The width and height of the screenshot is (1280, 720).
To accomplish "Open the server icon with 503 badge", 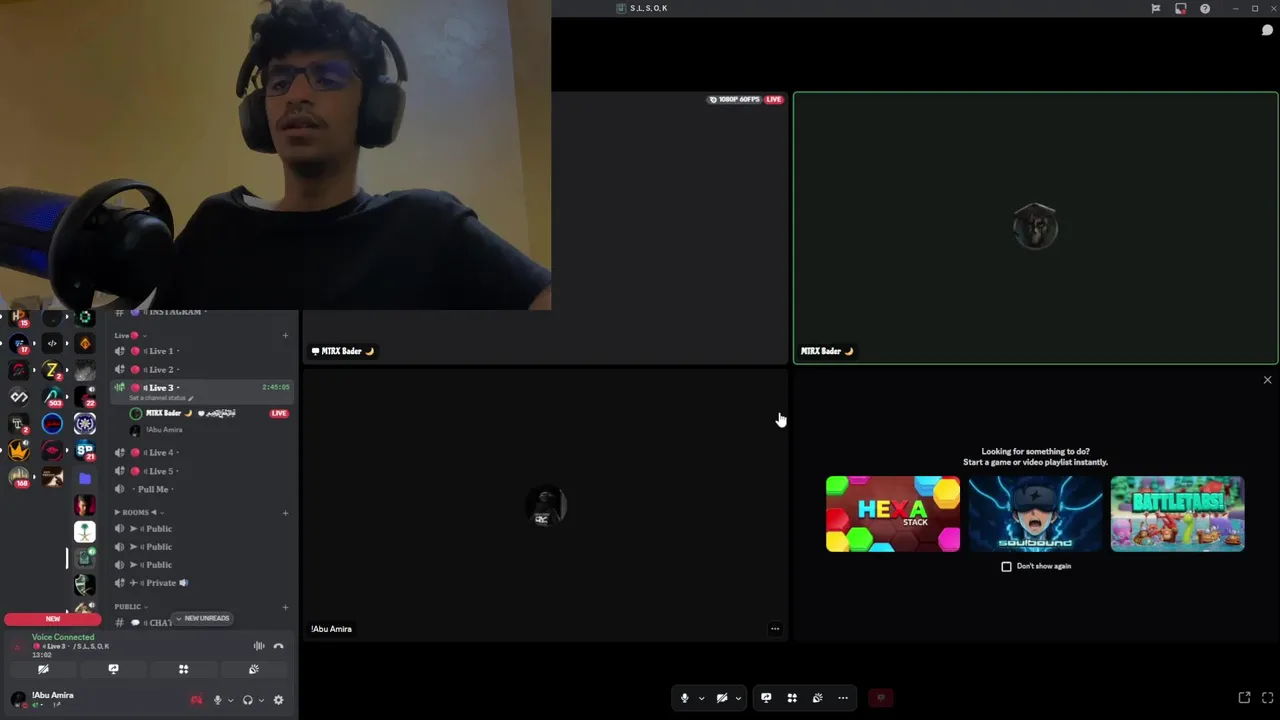I will (x=52, y=397).
